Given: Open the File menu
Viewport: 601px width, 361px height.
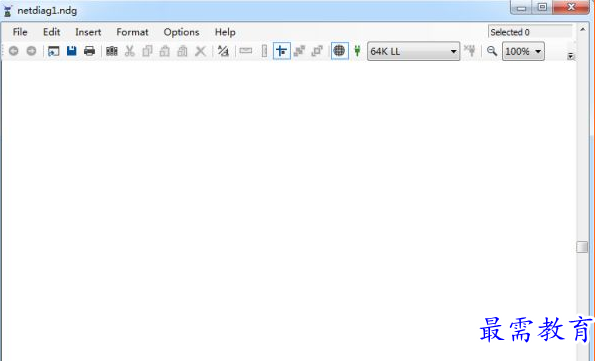Looking at the screenshot, I should coord(20,32).
